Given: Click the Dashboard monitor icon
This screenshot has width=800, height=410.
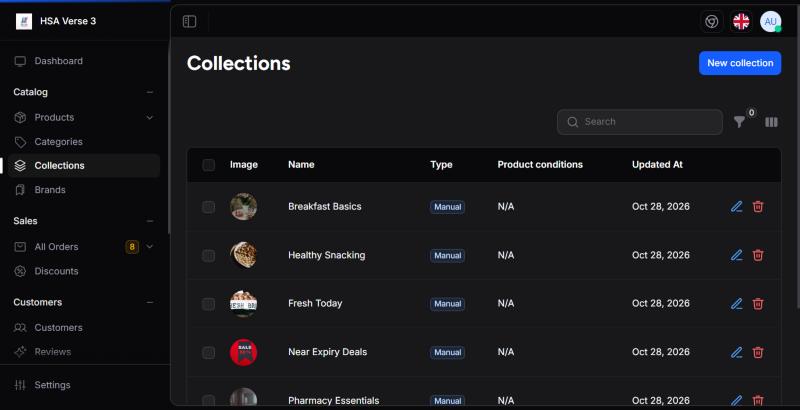Looking at the screenshot, I should [x=20, y=61].
